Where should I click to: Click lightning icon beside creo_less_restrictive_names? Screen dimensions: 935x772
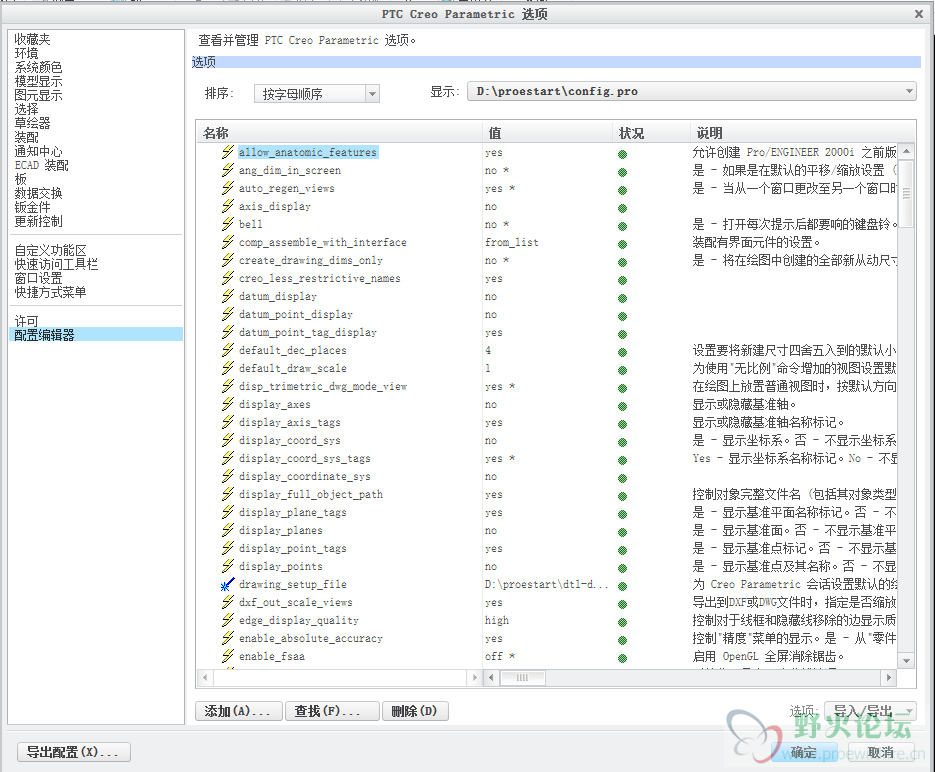(x=228, y=278)
